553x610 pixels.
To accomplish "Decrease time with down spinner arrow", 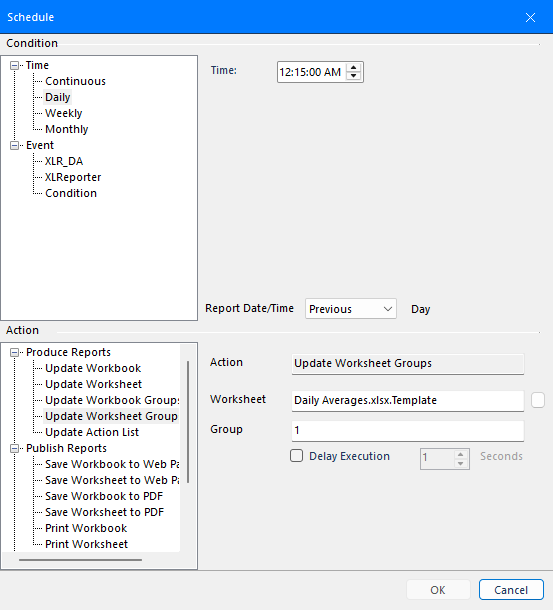I will point(353,76).
